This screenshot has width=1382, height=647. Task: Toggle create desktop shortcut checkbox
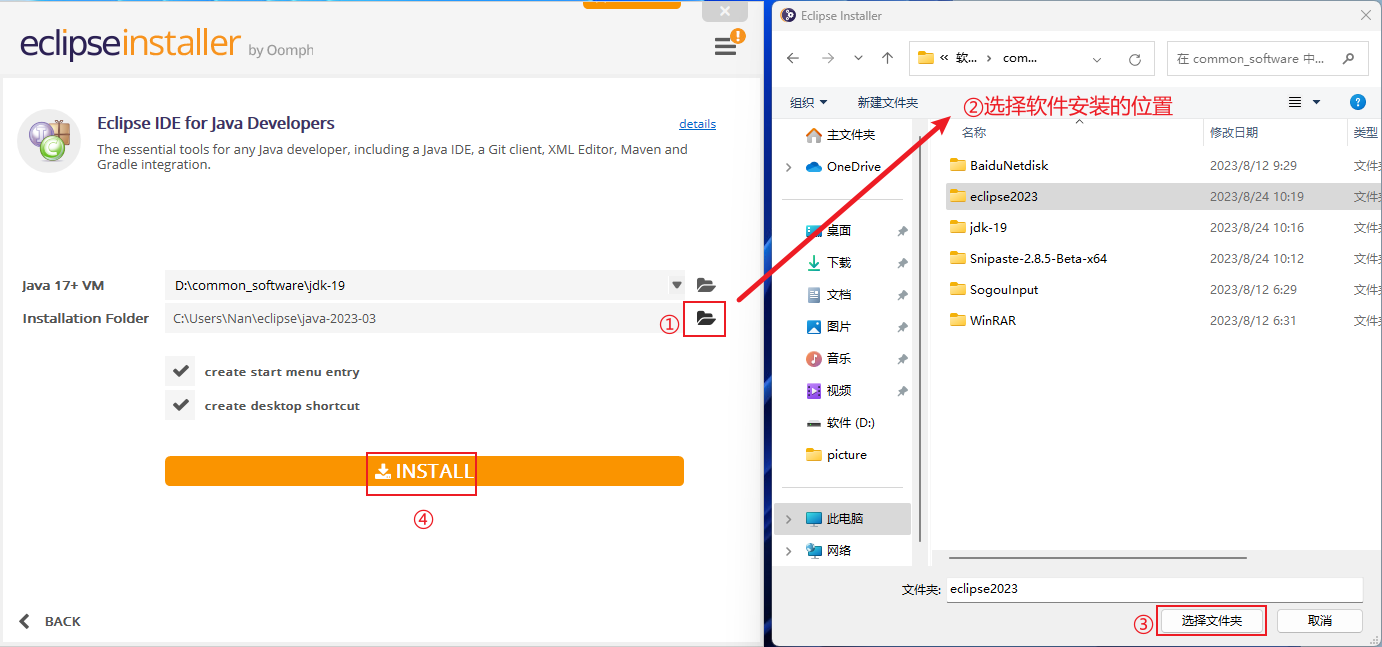coord(180,405)
